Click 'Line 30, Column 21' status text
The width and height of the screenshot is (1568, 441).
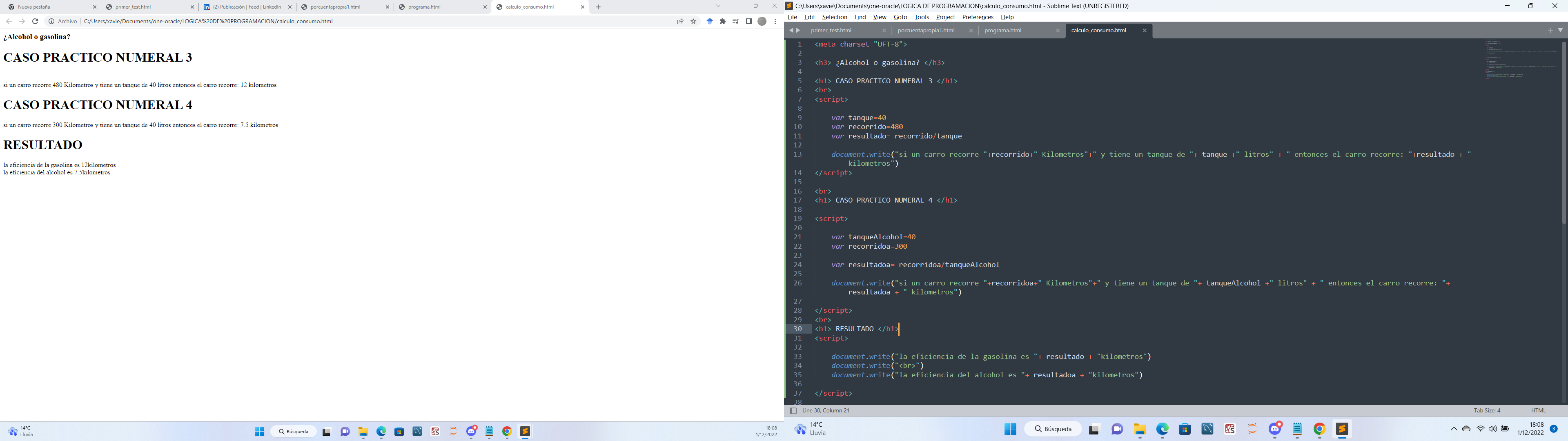[826, 410]
